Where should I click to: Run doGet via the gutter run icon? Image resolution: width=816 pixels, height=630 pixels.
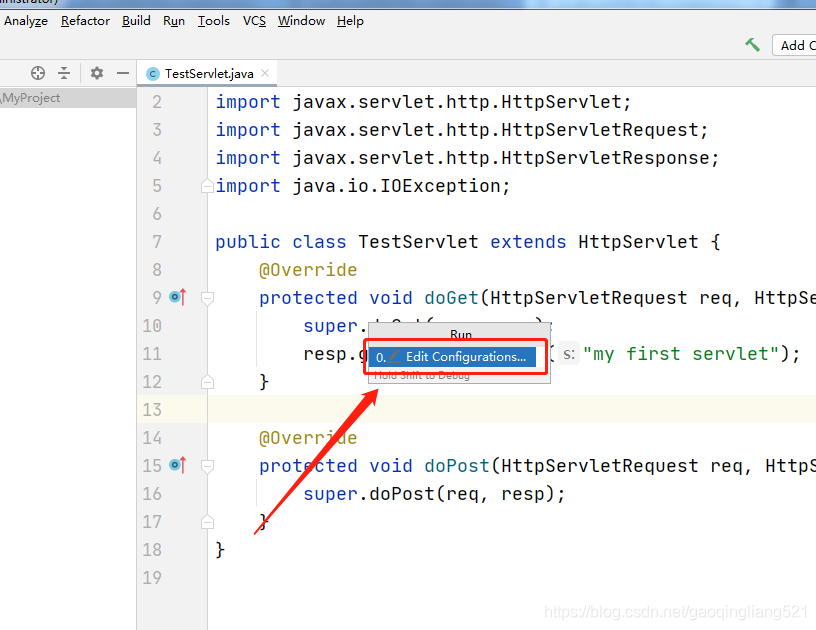coord(172,297)
